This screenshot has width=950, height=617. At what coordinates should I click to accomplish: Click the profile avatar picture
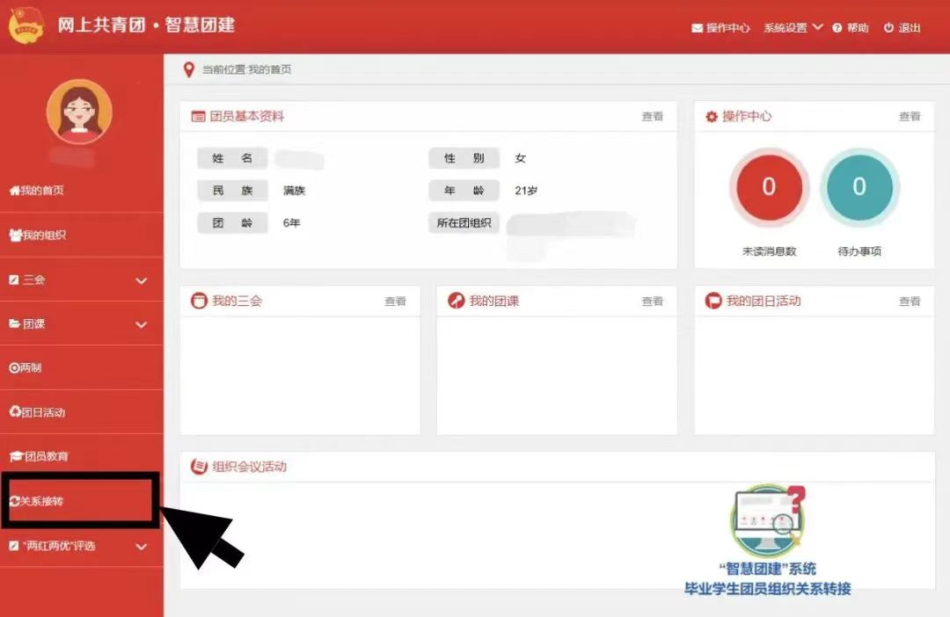(x=80, y=110)
